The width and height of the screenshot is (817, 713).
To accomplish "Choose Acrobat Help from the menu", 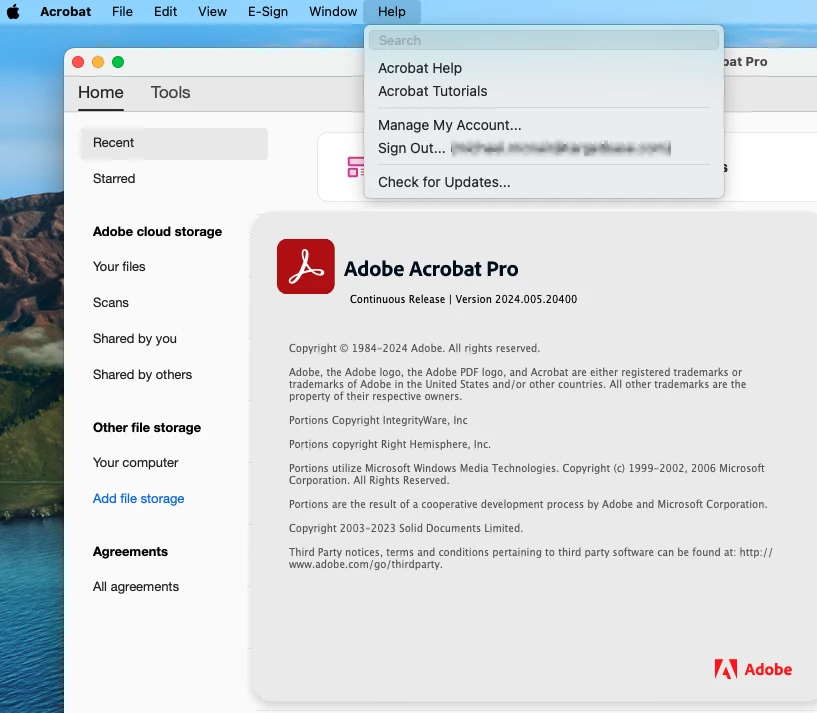I will click(x=420, y=68).
